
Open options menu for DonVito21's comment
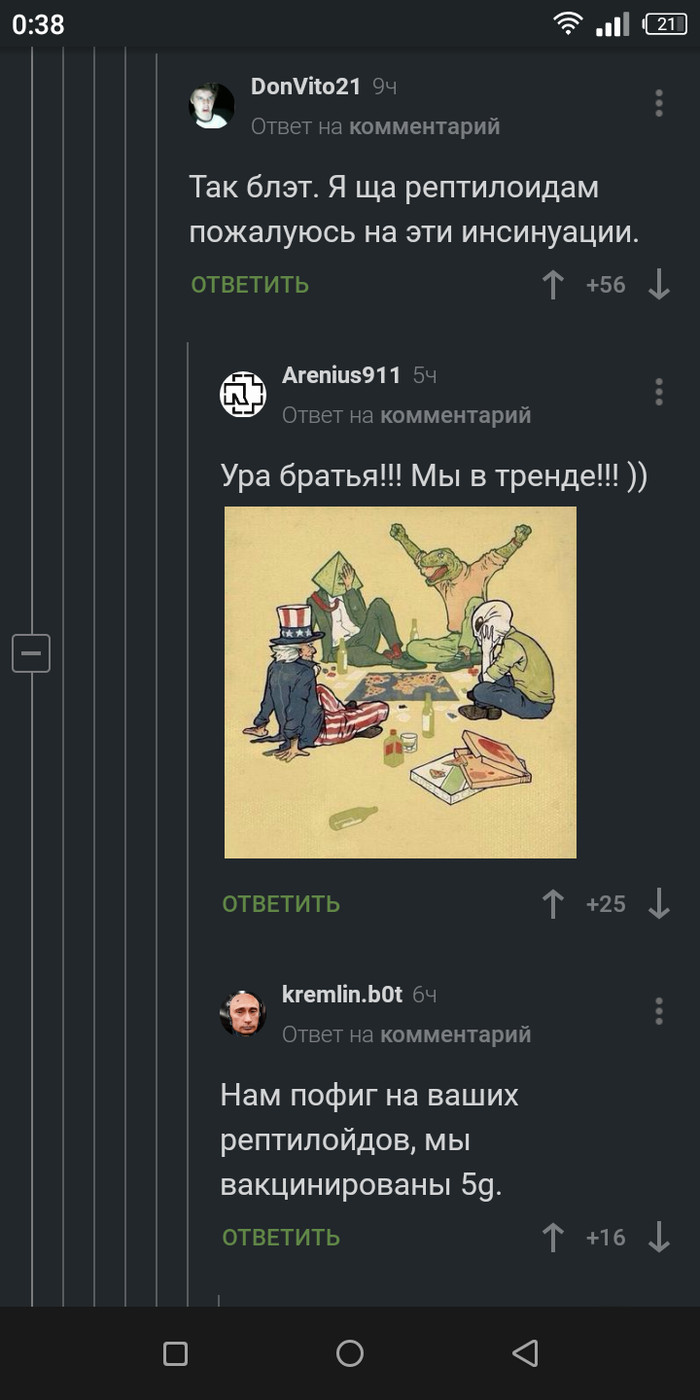point(658,103)
